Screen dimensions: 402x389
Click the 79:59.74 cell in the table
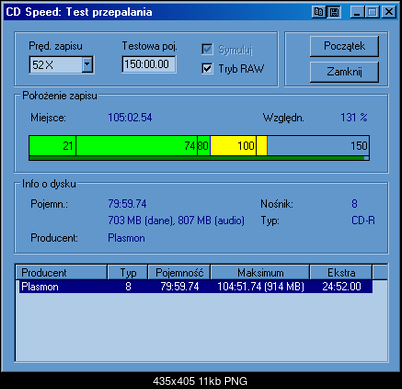pos(179,287)
